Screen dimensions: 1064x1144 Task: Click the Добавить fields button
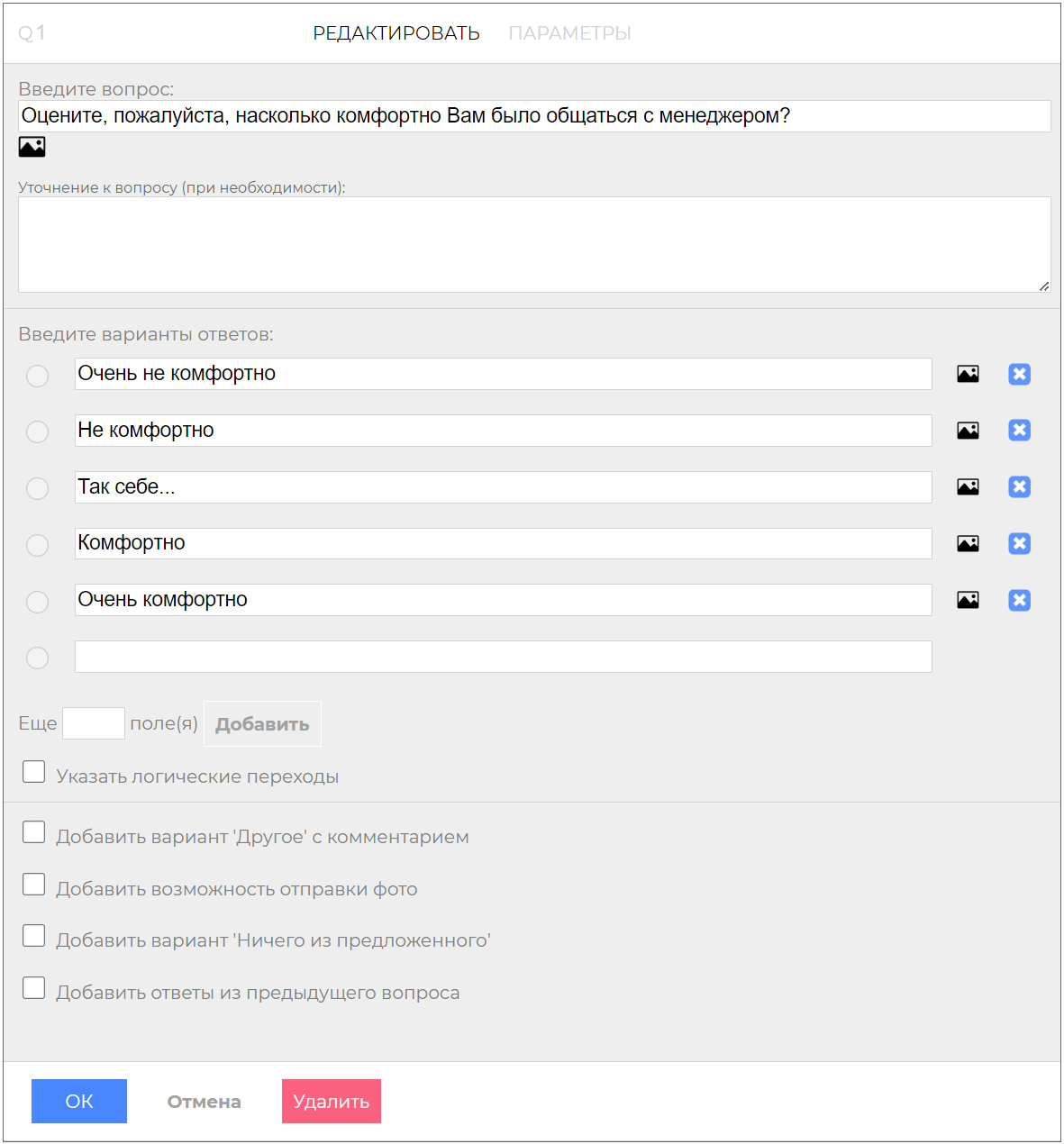click(262, 724)
